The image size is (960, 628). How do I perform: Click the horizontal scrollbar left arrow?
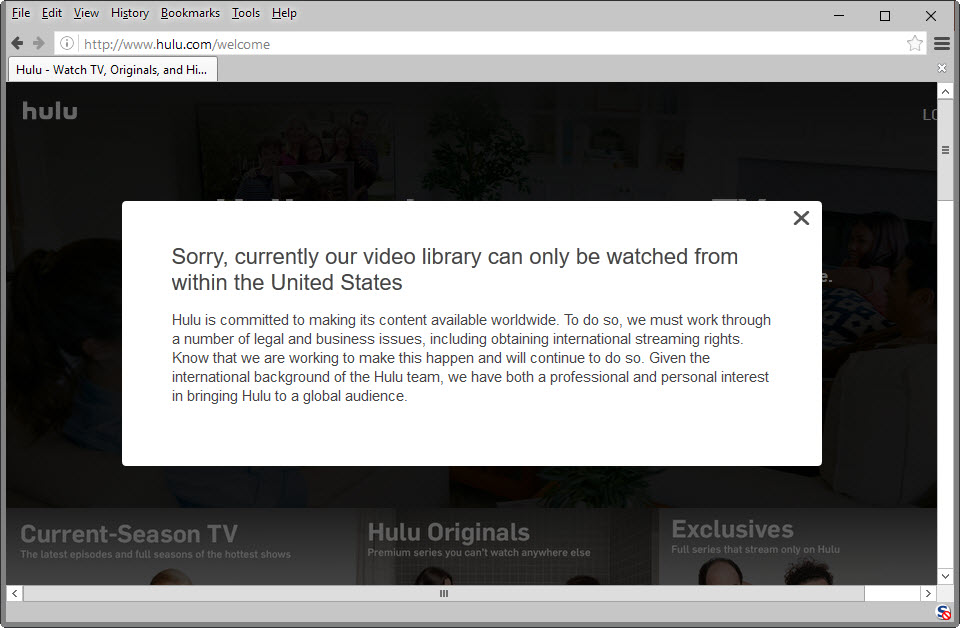click(x=15, y=593)
